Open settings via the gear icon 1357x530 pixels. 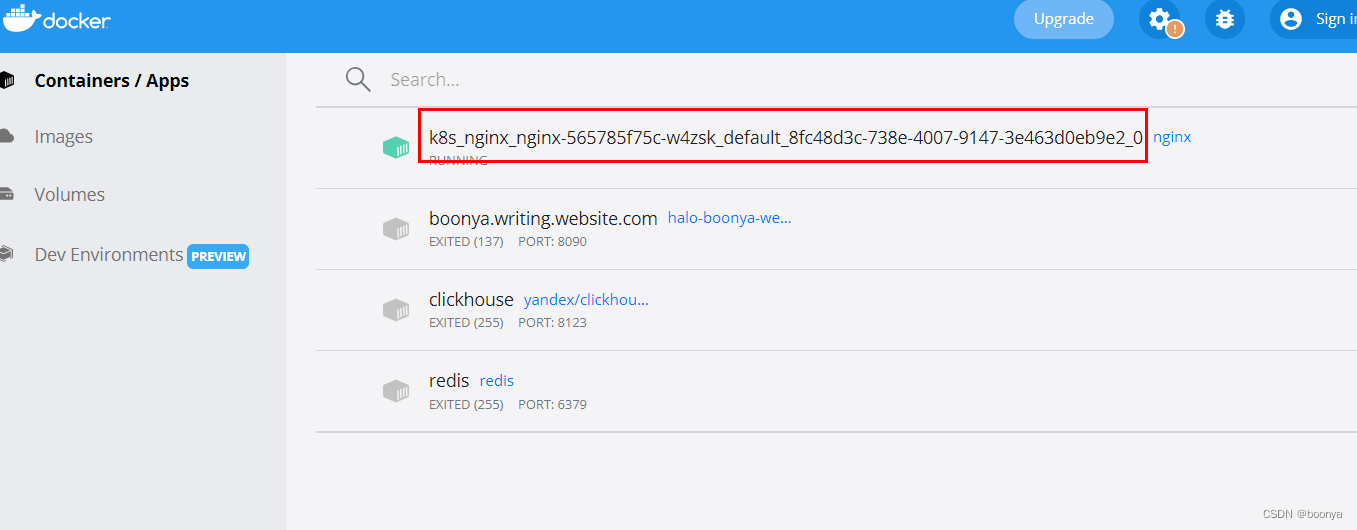coord(1159,18)
